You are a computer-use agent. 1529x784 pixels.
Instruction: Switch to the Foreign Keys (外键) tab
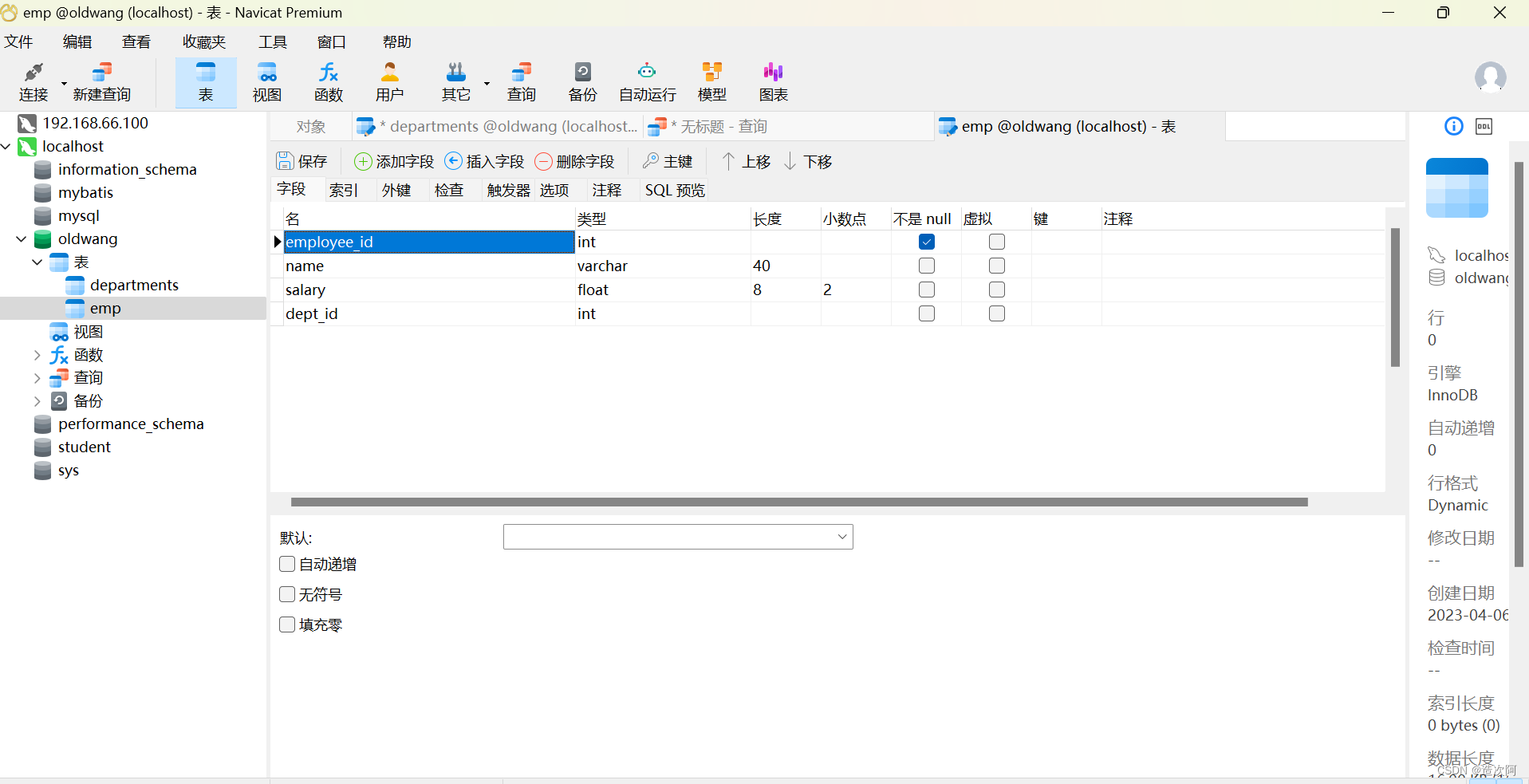pos(396,190)
